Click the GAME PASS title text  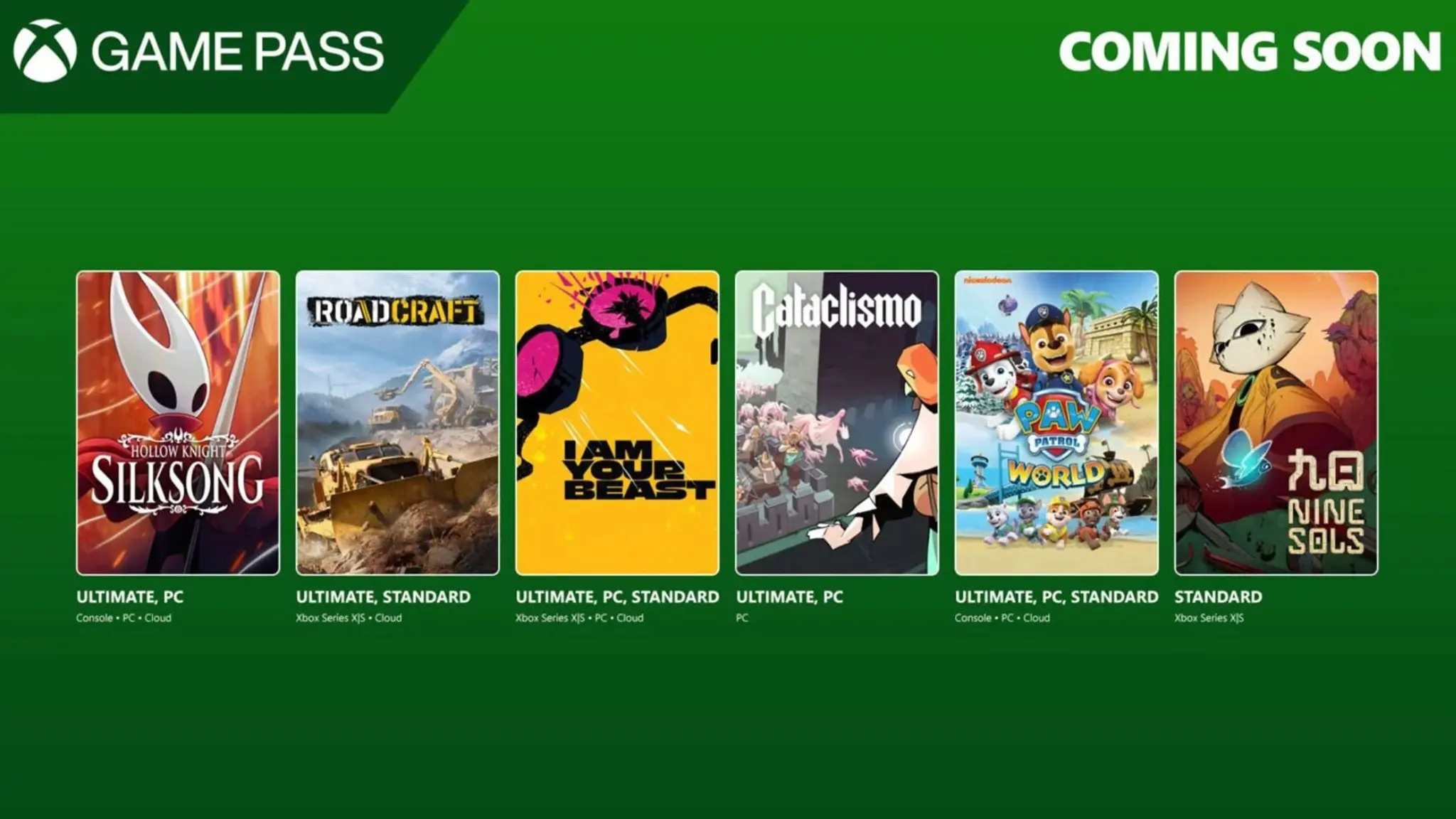point(237,51)
